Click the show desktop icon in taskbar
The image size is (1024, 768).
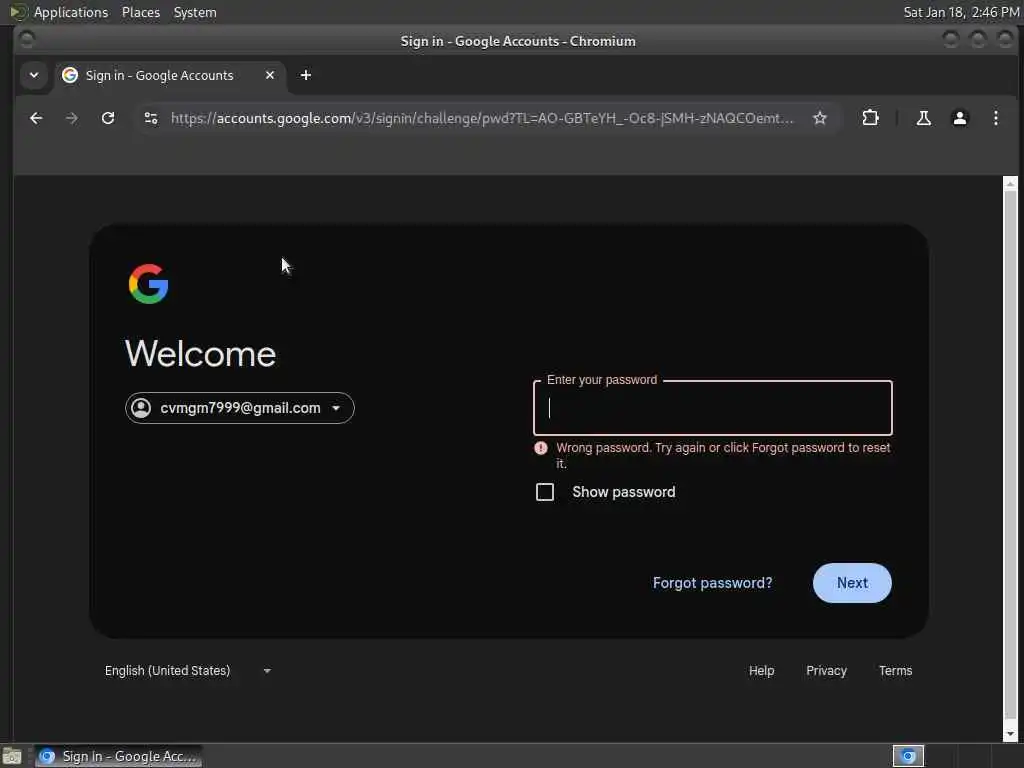click(x=12, y=756)
